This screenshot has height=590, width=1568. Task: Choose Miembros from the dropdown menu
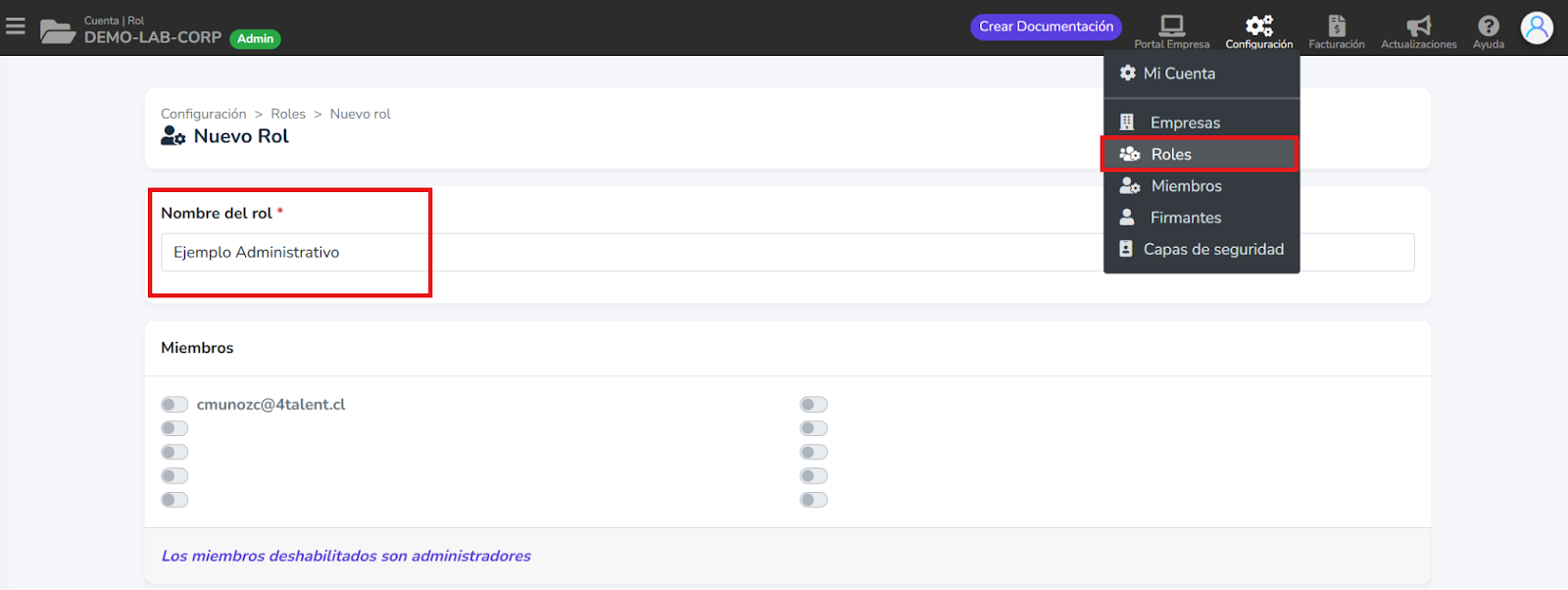tap(1201, 186)
